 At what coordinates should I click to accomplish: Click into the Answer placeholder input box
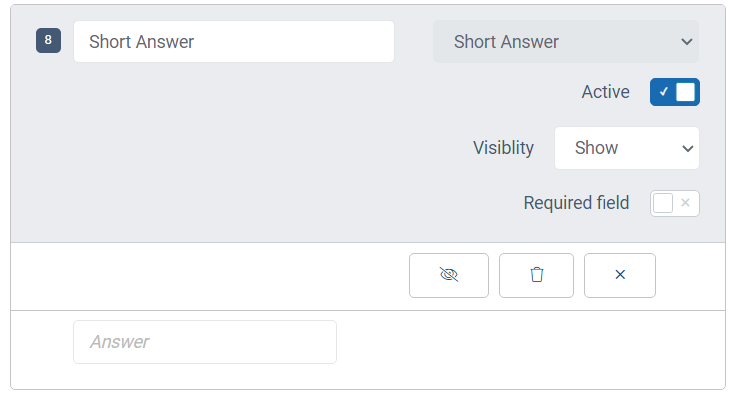click(x=205, y=342)
